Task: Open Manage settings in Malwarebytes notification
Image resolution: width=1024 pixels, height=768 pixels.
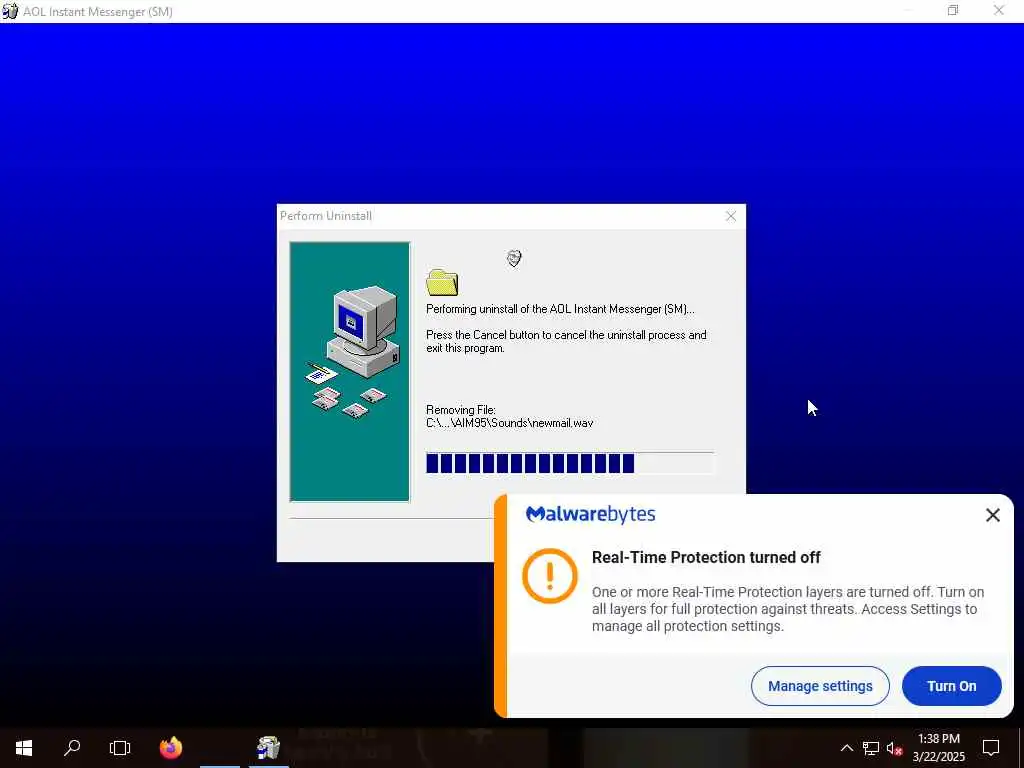Action: click(820, 686)
